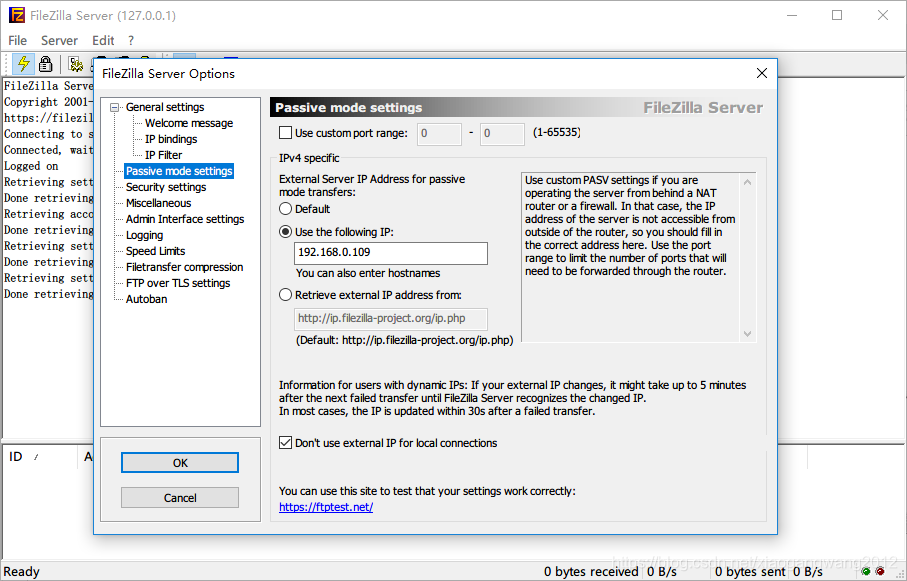Open the Server menu

pos(59,41)
